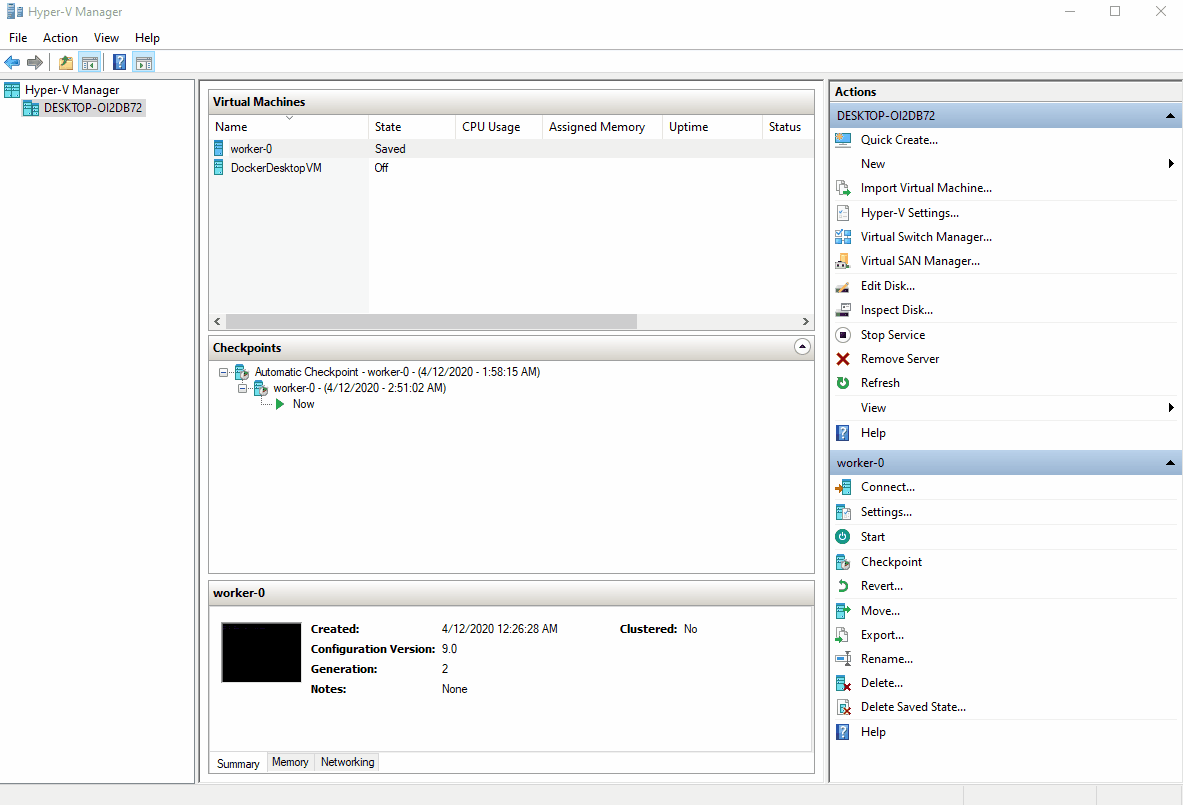The width and height of the screenshot is (1183, 805).
Task: Click the Forward arrow toolbar icon
Action: tap(35, 63)
